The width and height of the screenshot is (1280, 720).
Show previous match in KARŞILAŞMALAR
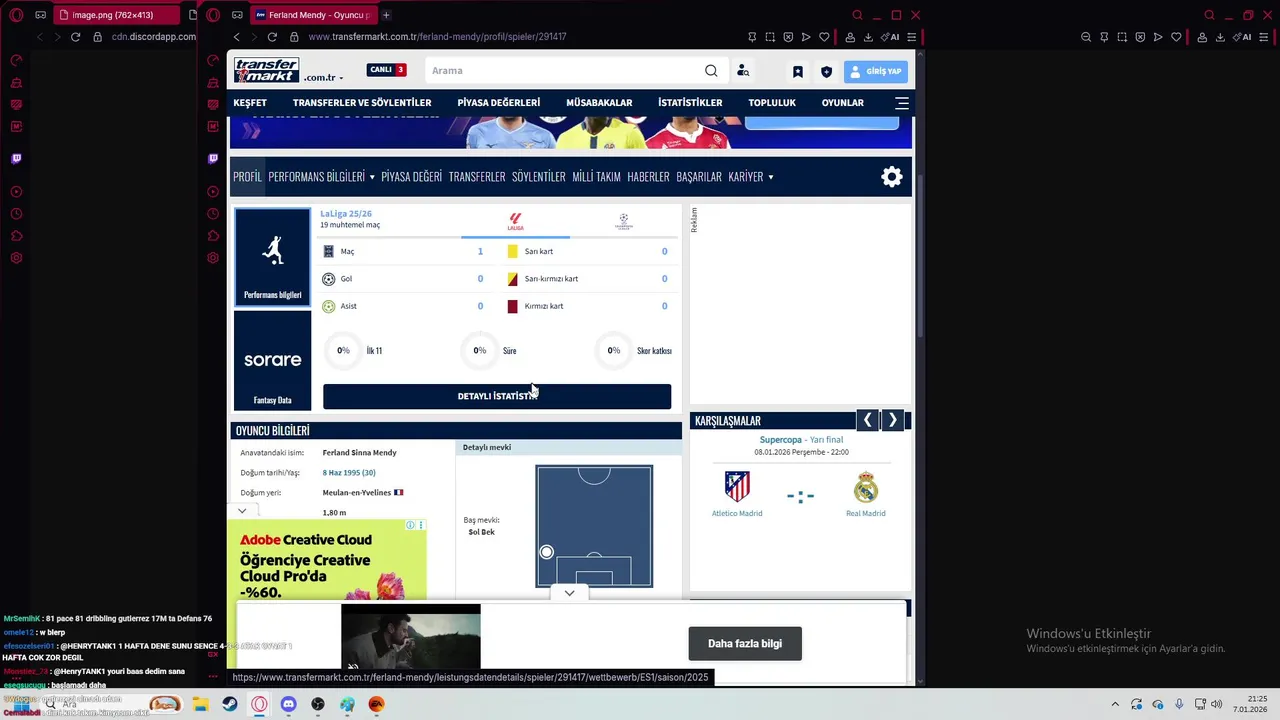(867, 421)
